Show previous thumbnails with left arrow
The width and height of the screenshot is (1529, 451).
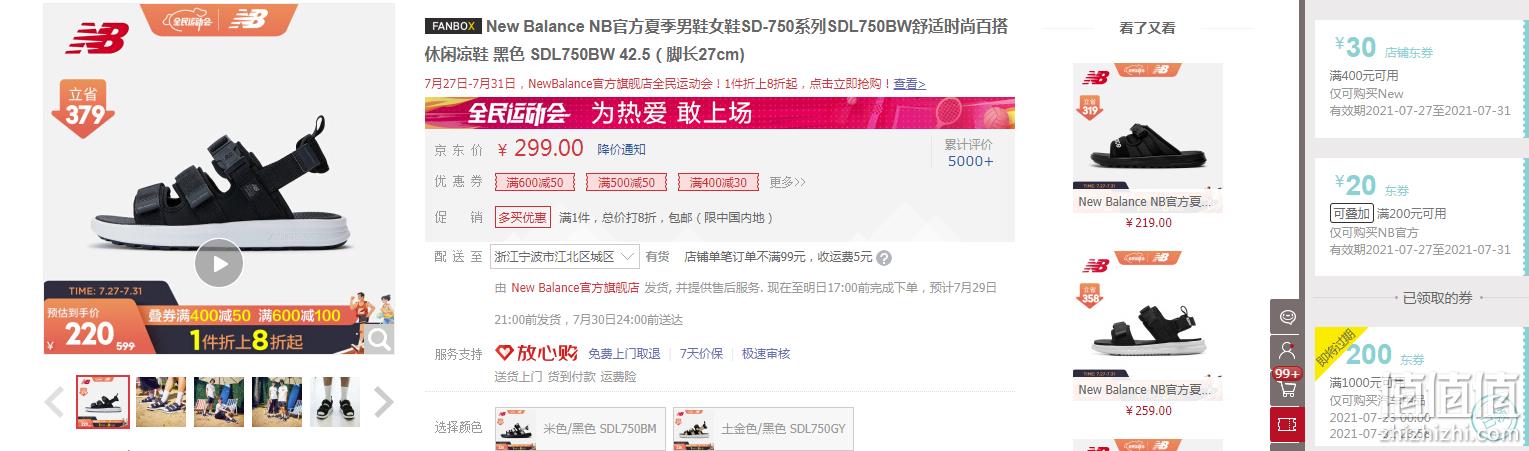[x=55, y=402]
